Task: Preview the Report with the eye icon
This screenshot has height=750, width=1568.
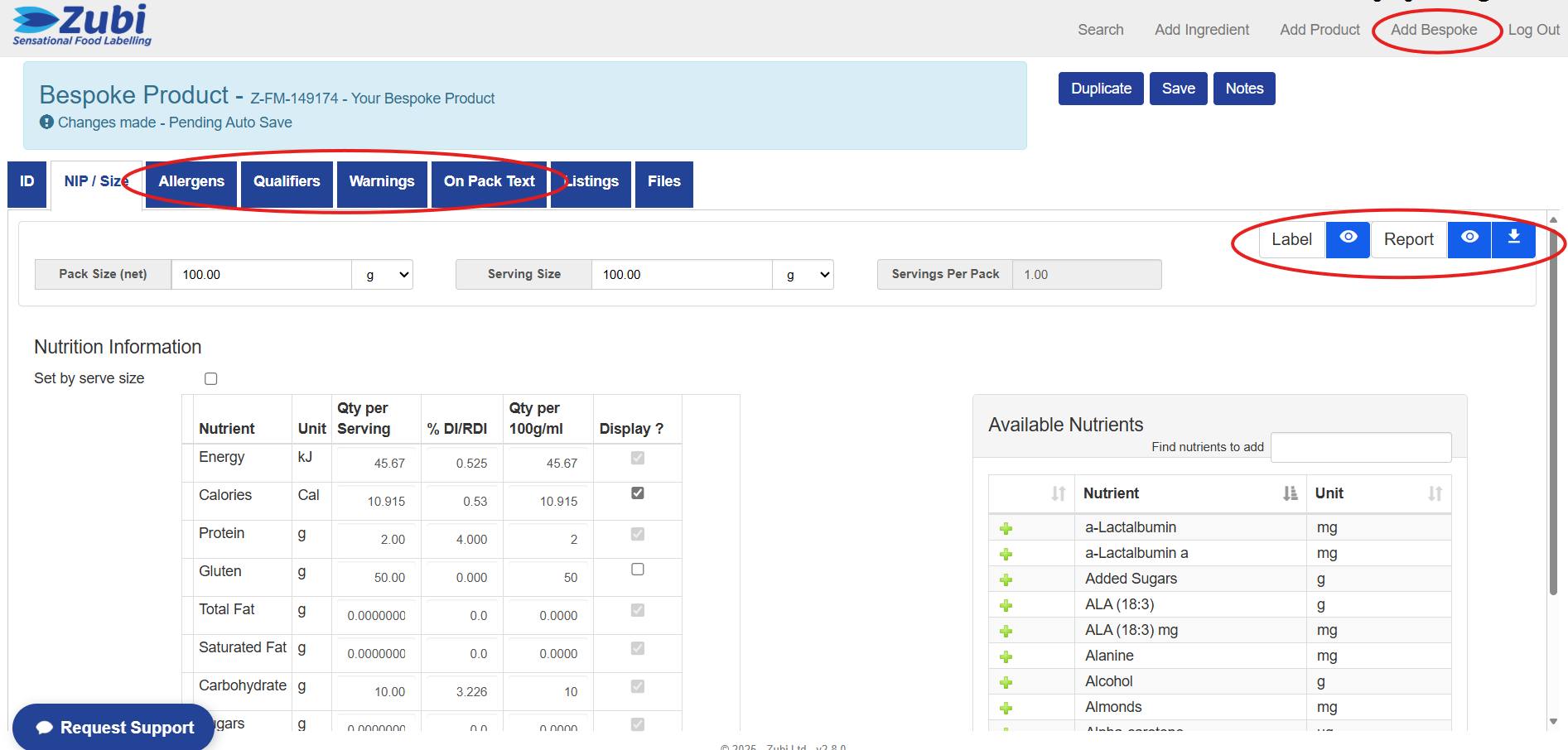Action: [1469, 239]
